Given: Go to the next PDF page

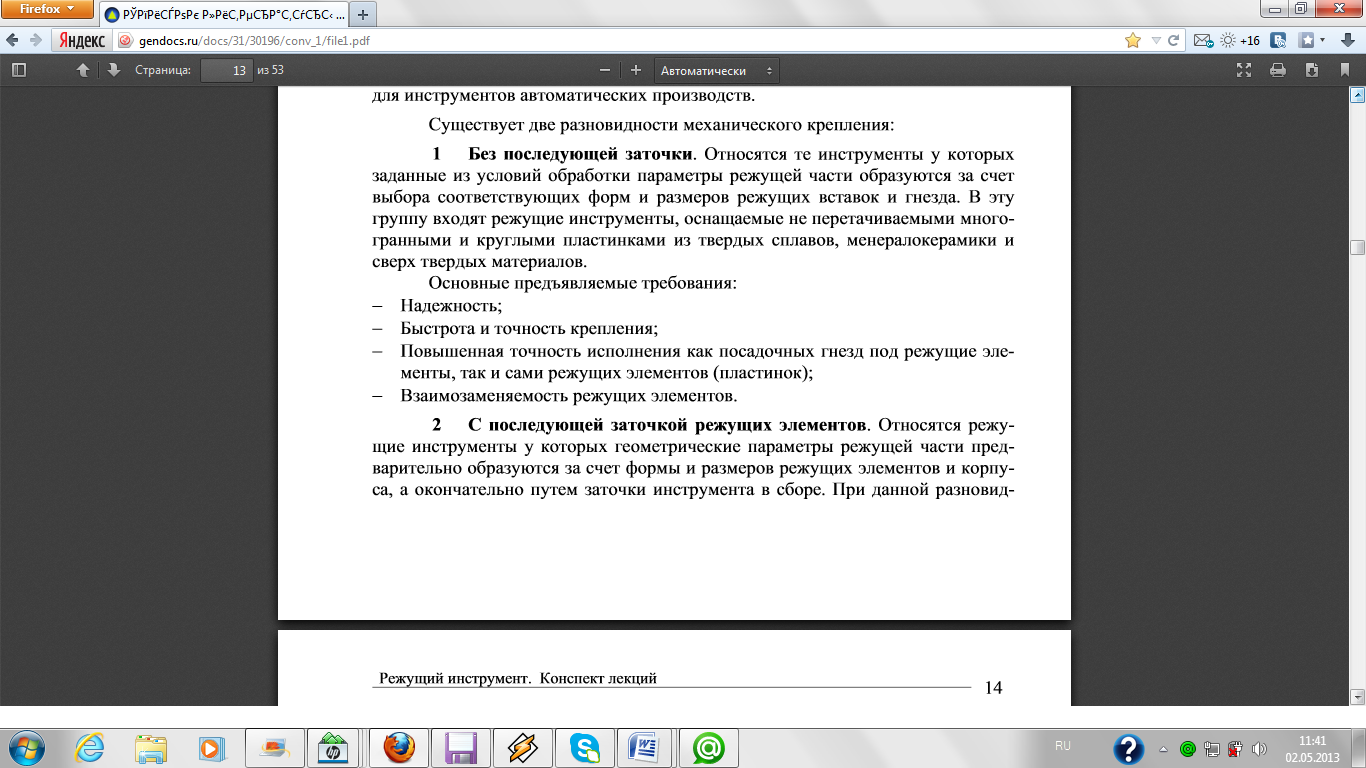Looking at the screenshot, I should click(x=113, y=70).
